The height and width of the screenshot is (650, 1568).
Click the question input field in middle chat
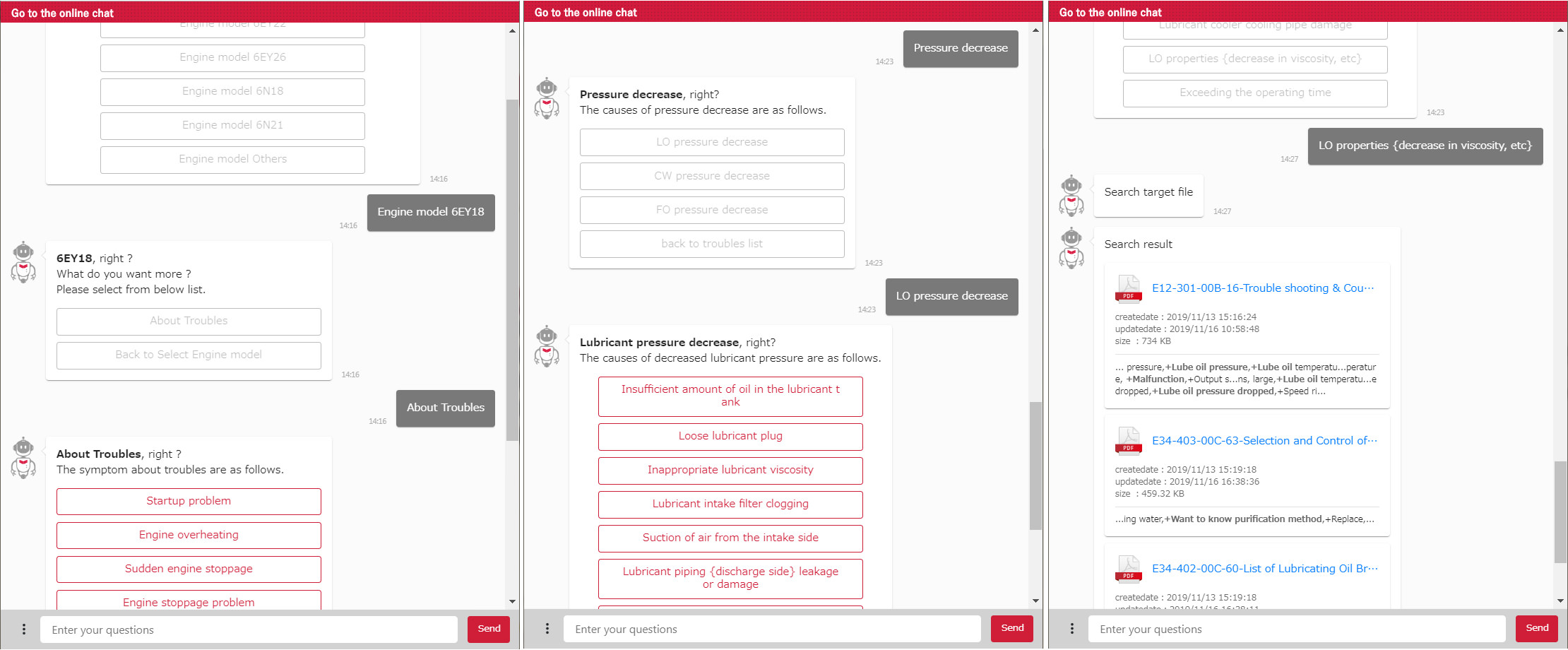pos(771,629)
